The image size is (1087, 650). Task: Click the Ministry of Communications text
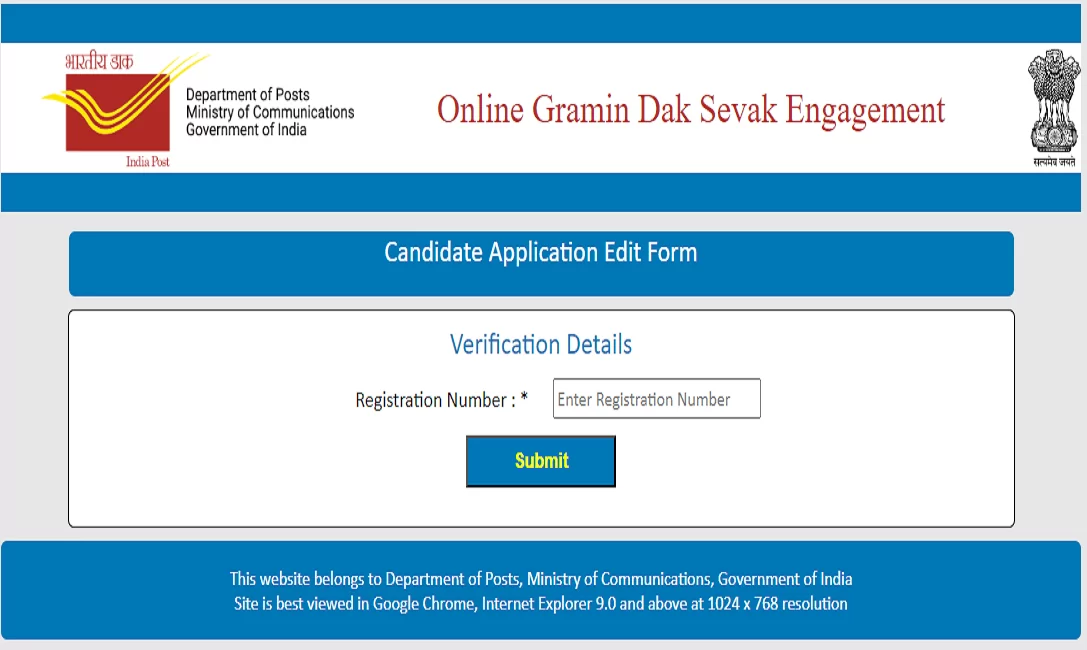[270, 112]
